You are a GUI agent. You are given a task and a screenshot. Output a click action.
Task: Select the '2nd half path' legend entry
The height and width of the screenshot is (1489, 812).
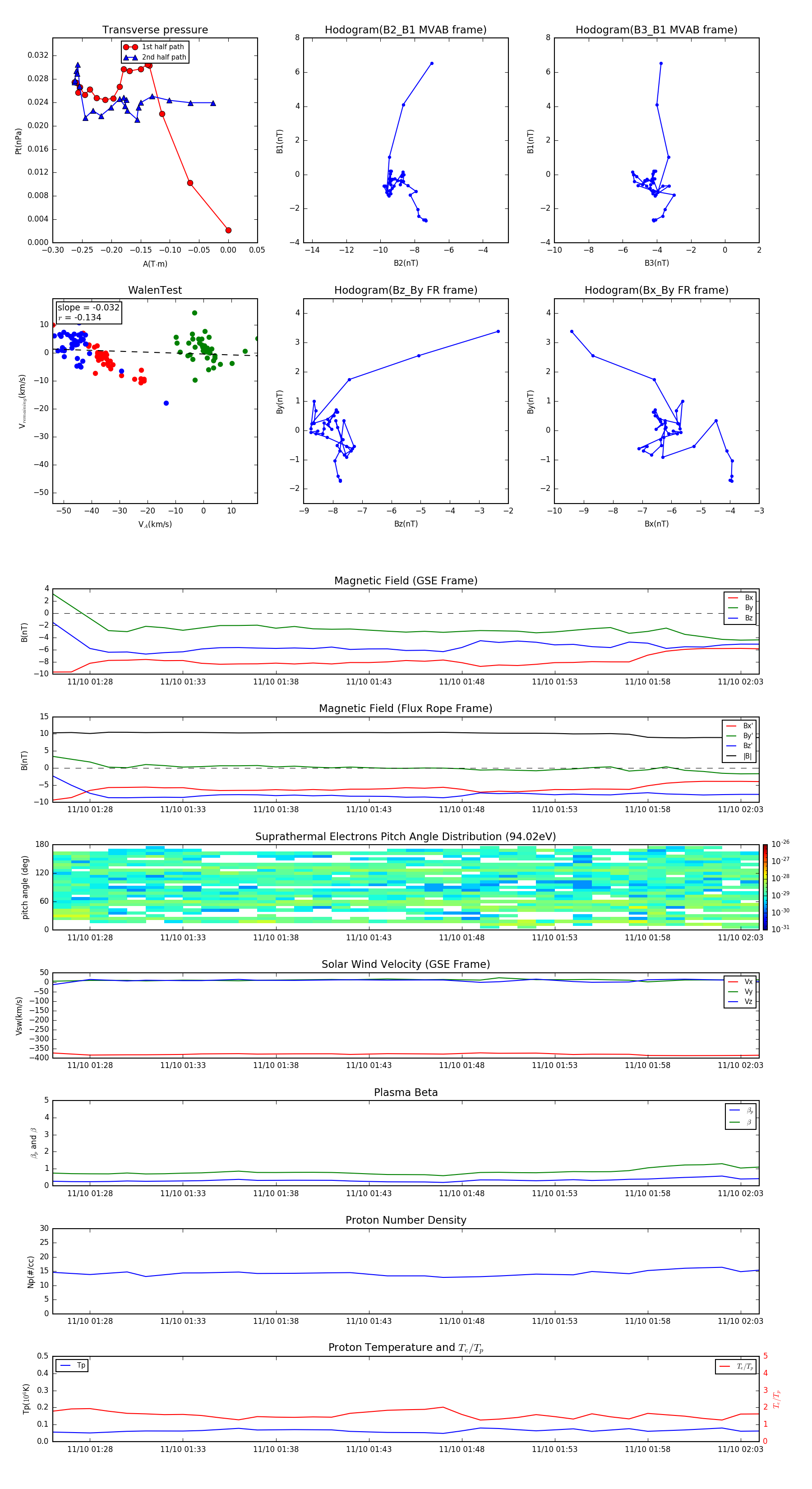(155, 57)
